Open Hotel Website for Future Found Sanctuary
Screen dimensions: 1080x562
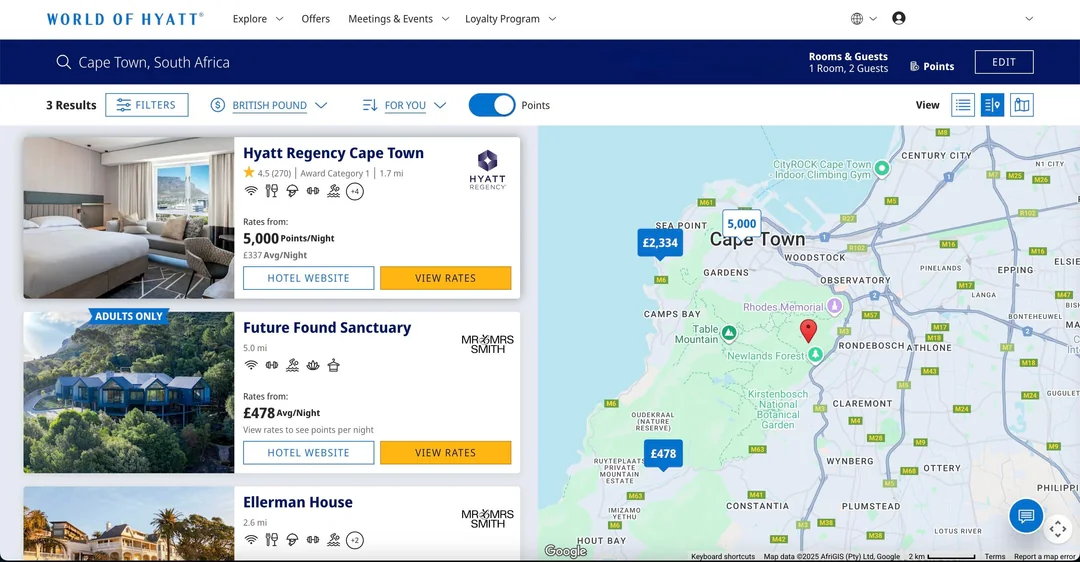click(x=308, y=453)
